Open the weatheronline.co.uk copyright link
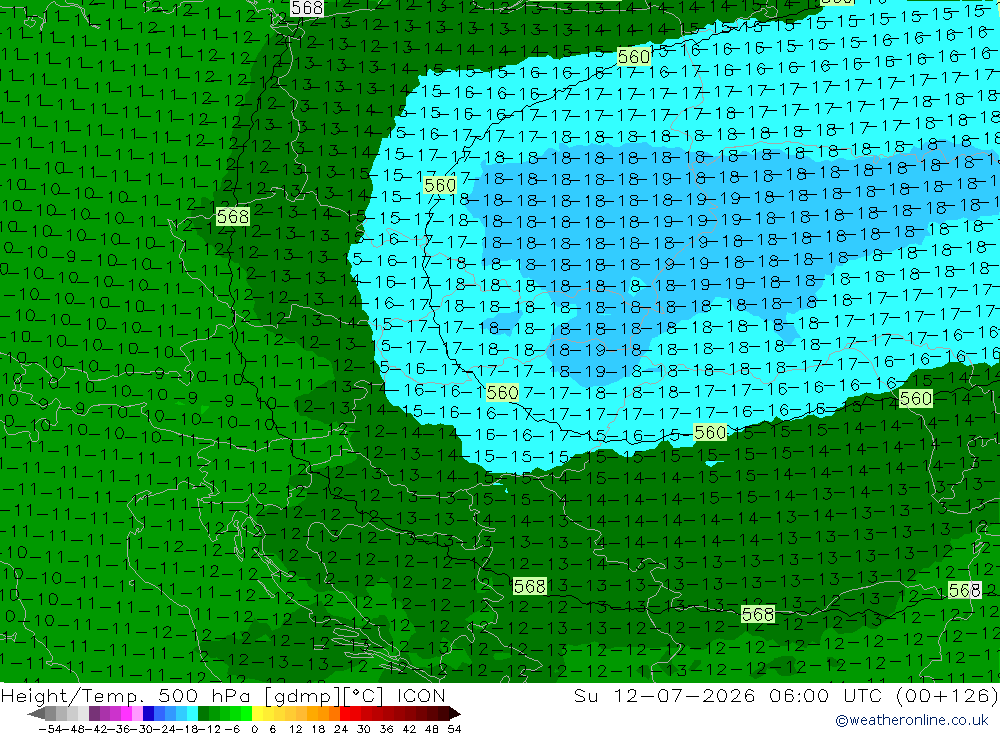 click(912, 720)
